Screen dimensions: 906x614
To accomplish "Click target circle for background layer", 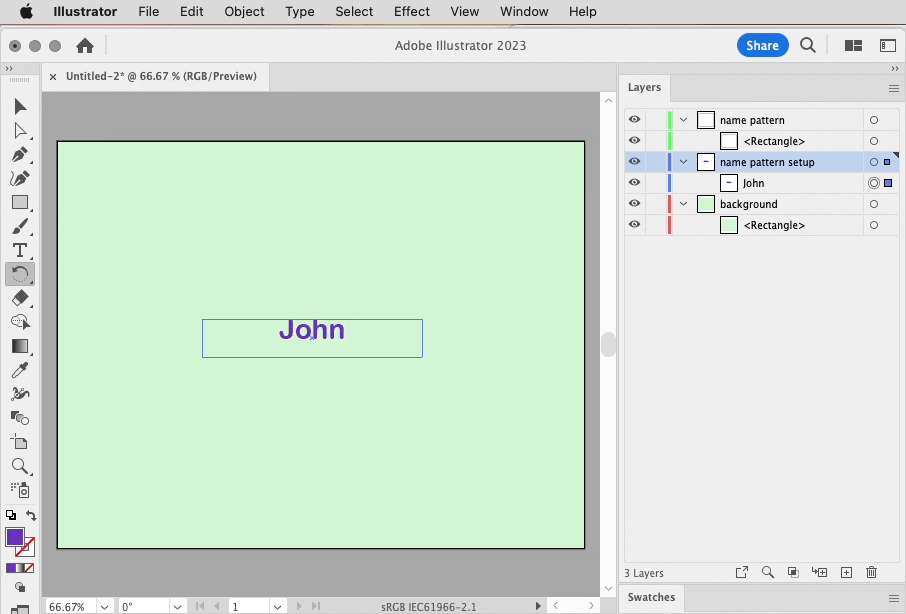I will [874, 204].
